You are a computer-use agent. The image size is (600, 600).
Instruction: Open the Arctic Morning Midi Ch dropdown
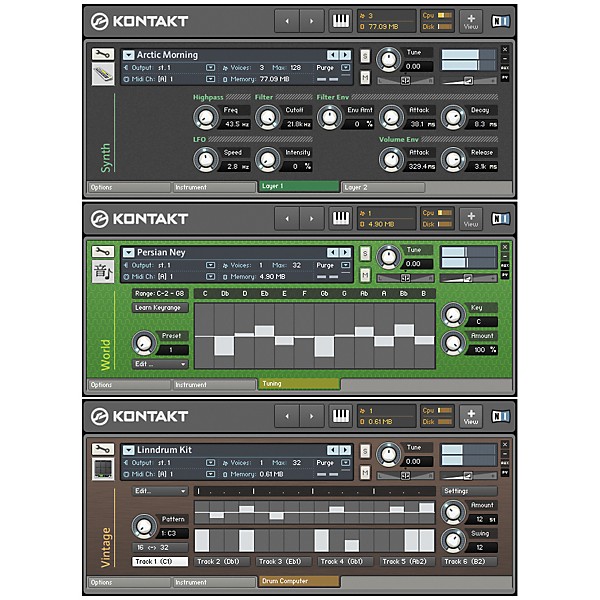click(x=210, y=79)
